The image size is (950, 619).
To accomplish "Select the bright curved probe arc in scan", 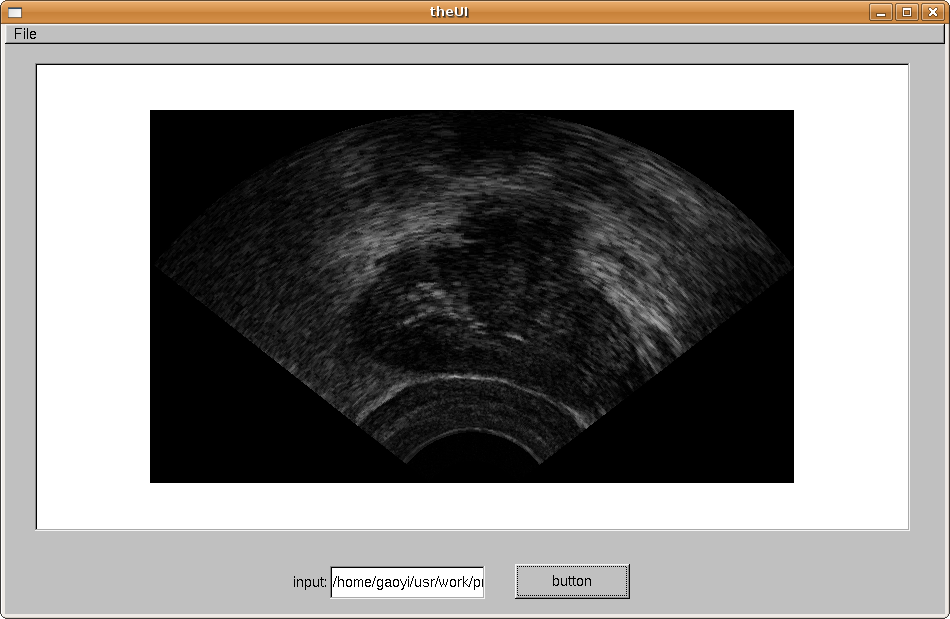I will (460, 379).
